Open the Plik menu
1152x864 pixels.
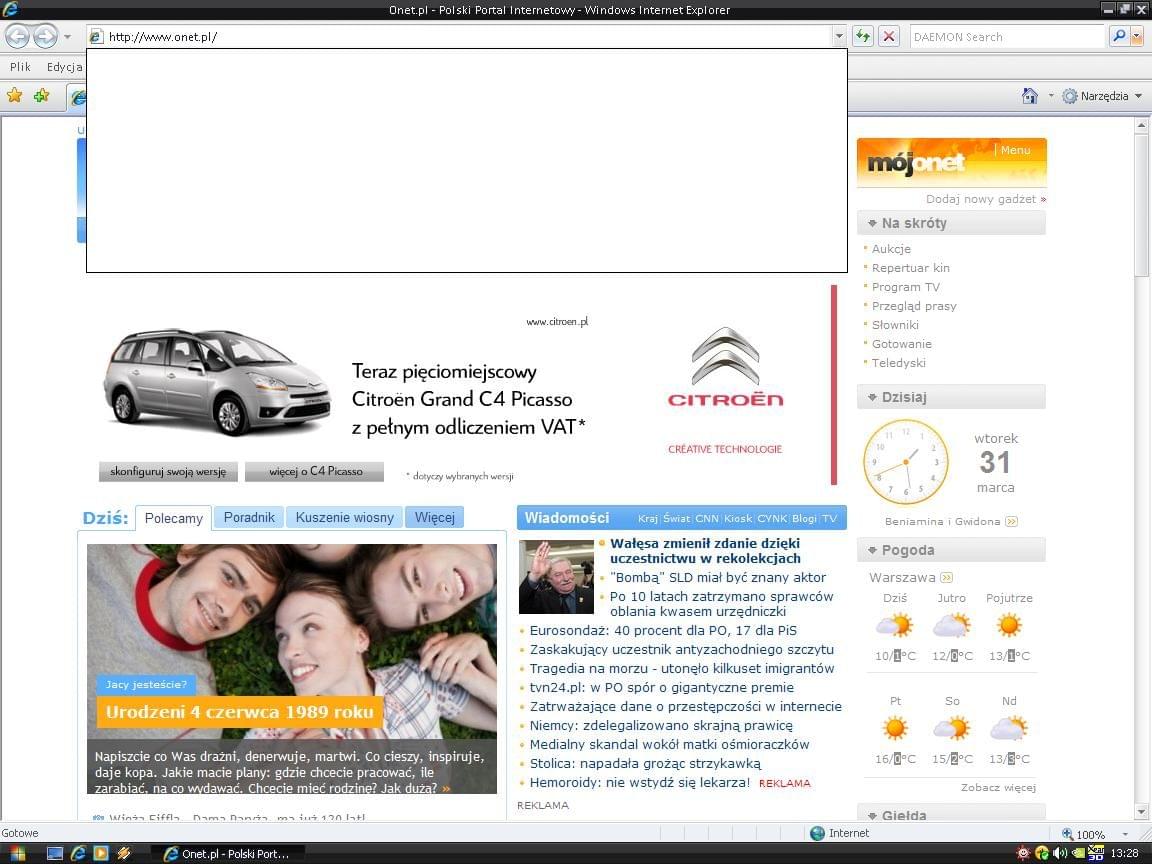(x=20, y=67)
